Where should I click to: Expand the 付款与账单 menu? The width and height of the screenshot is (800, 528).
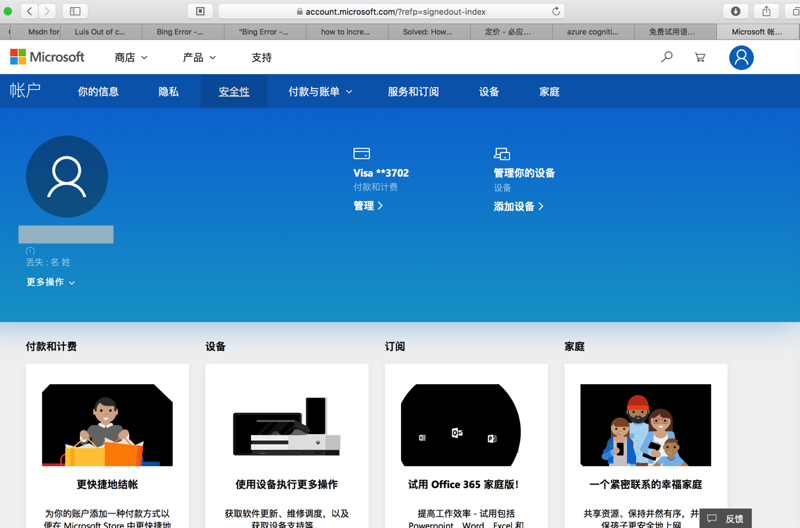tap(320, 92)
